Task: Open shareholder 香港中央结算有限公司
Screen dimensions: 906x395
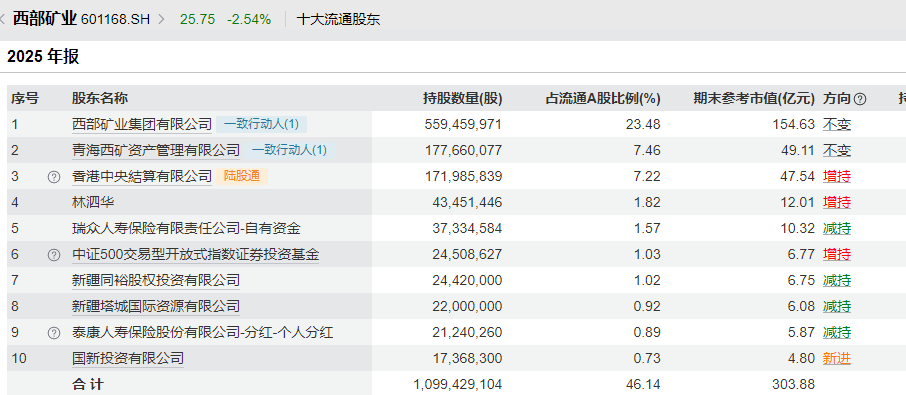Action: click(x=142, y=177)
